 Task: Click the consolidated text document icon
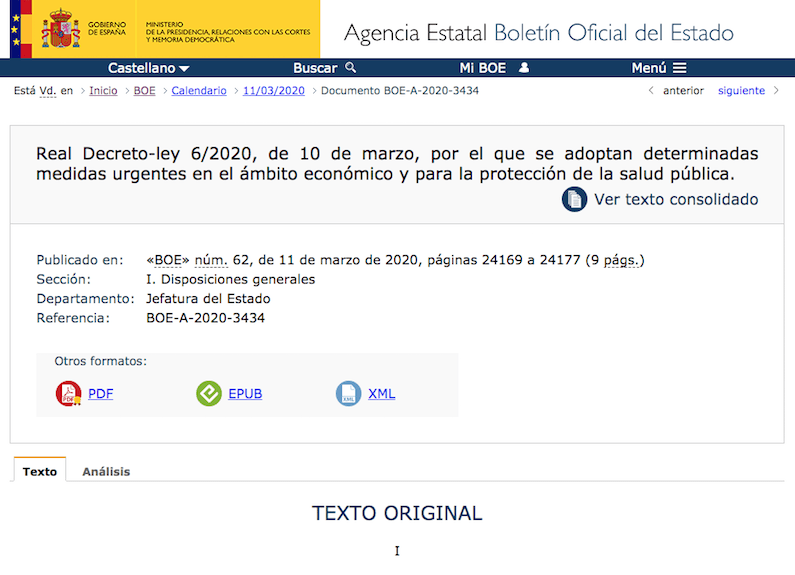(x=574, y=199)
